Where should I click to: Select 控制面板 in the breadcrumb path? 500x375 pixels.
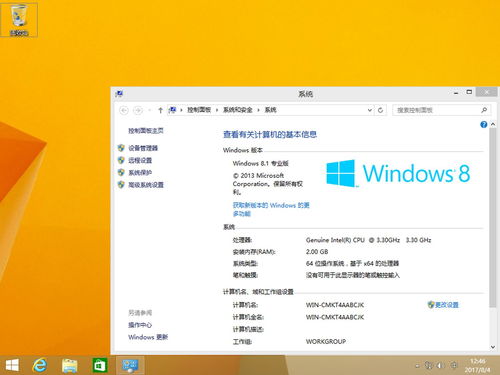(199, 110)
